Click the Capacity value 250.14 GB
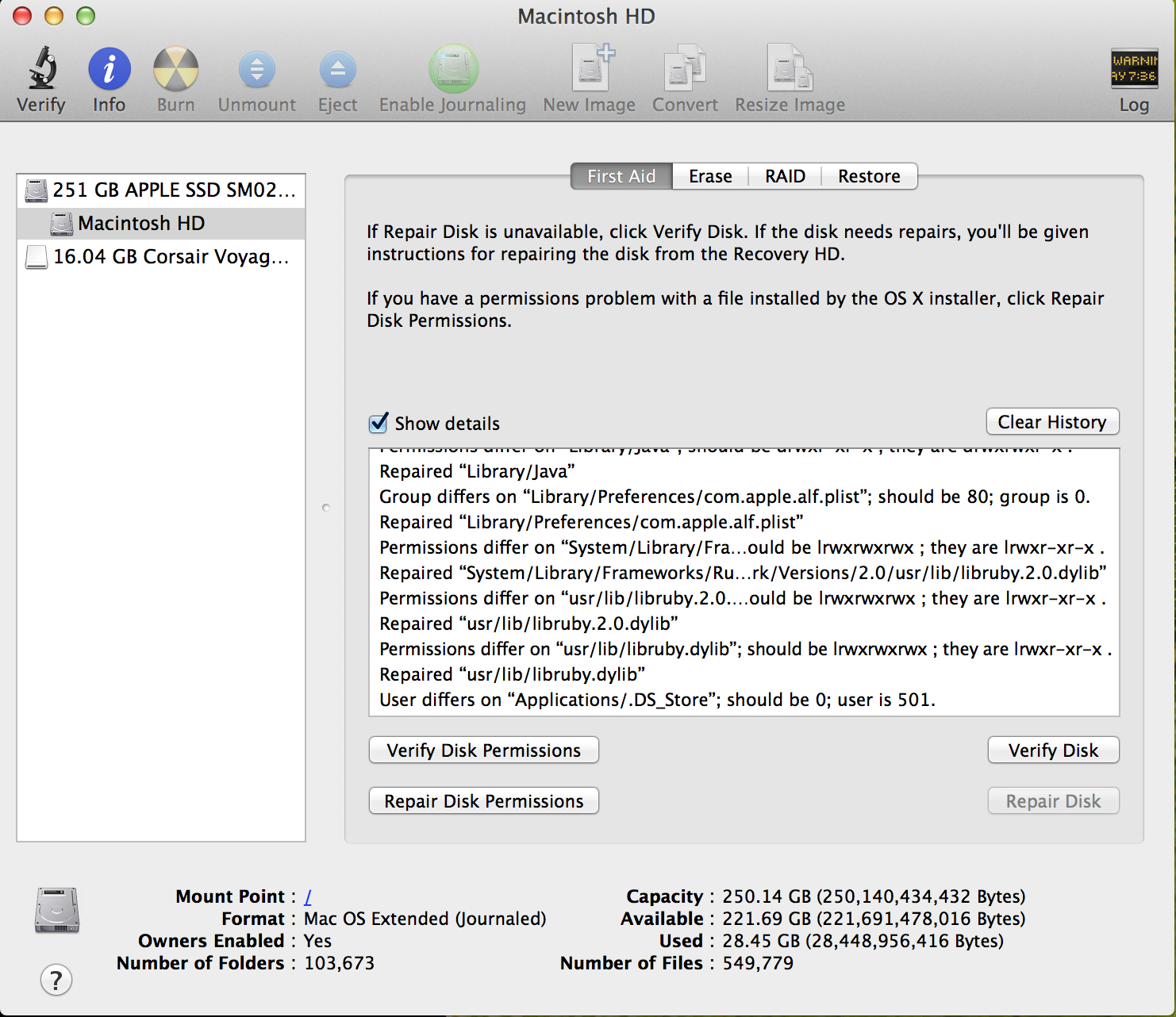 click(x=874, y=896)
